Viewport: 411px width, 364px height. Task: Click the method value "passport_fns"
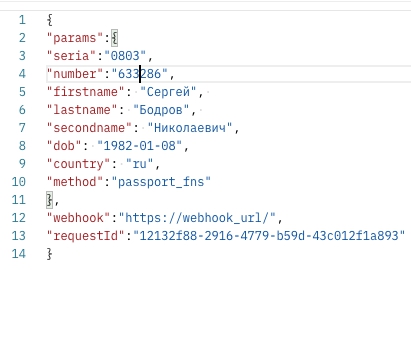(x=161, y=182)
